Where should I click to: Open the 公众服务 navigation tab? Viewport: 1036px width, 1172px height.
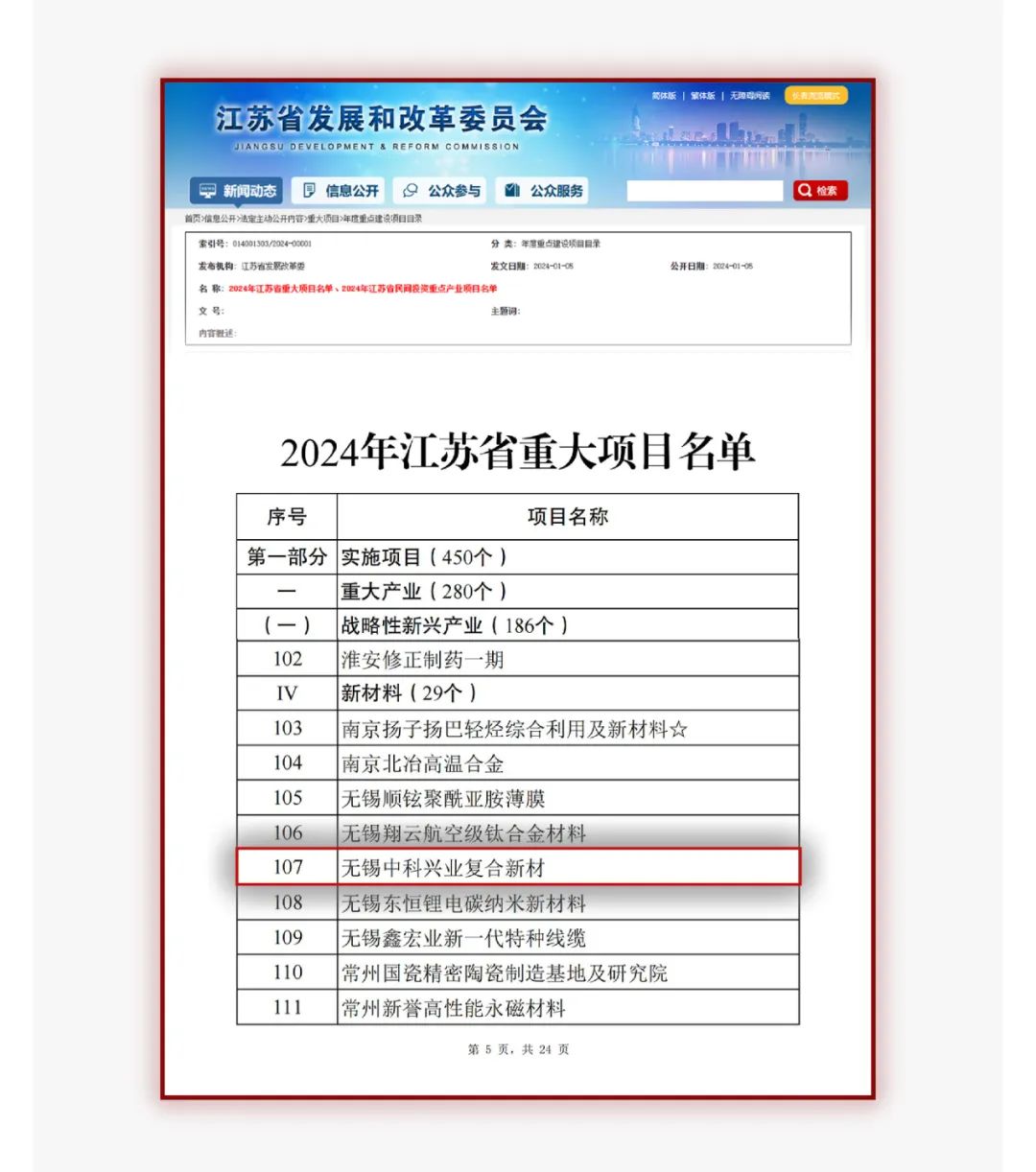[544, 191]
